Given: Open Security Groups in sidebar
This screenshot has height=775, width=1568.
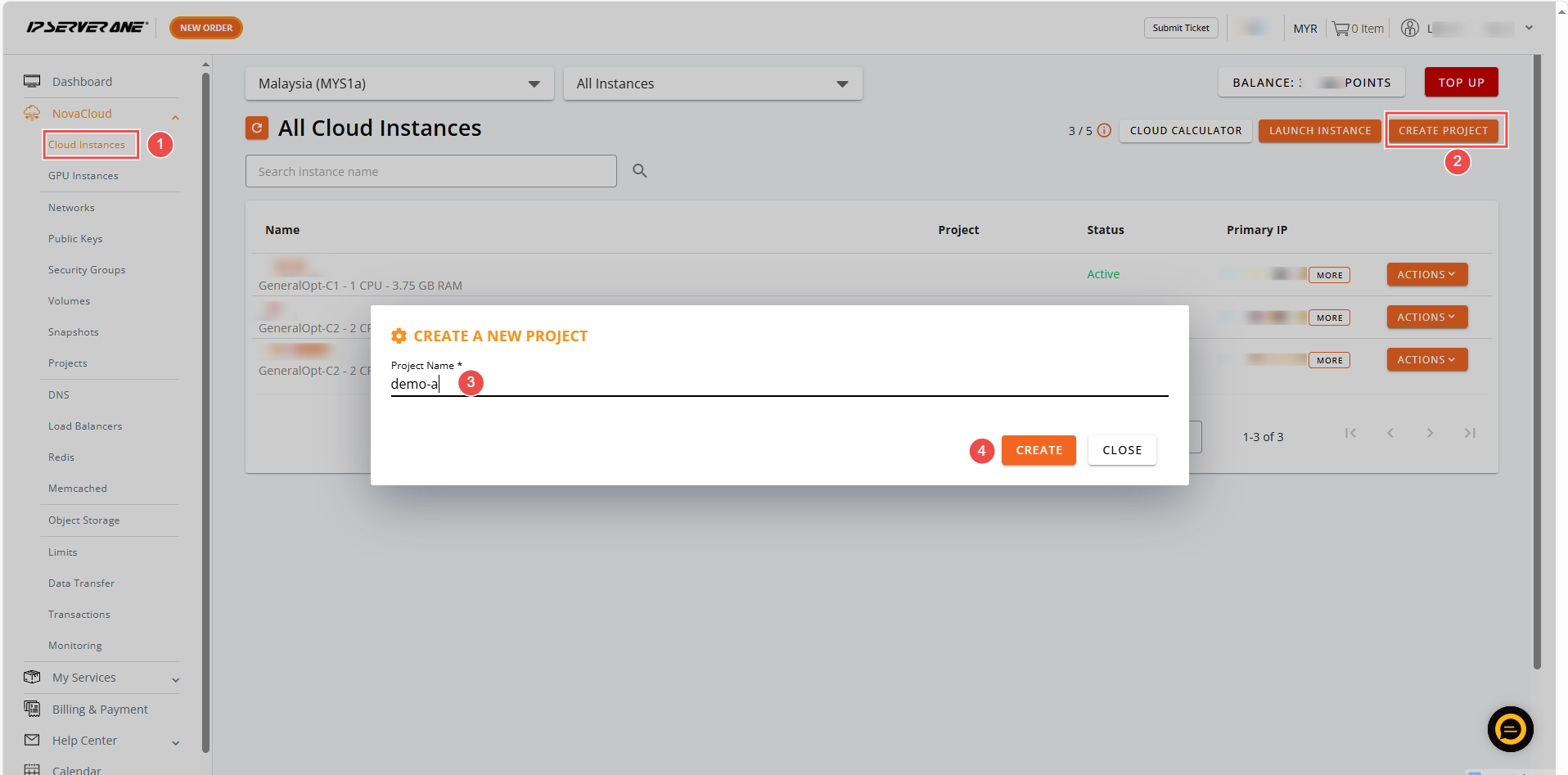Looking at the screenshot, I should [x=87, y=270].
